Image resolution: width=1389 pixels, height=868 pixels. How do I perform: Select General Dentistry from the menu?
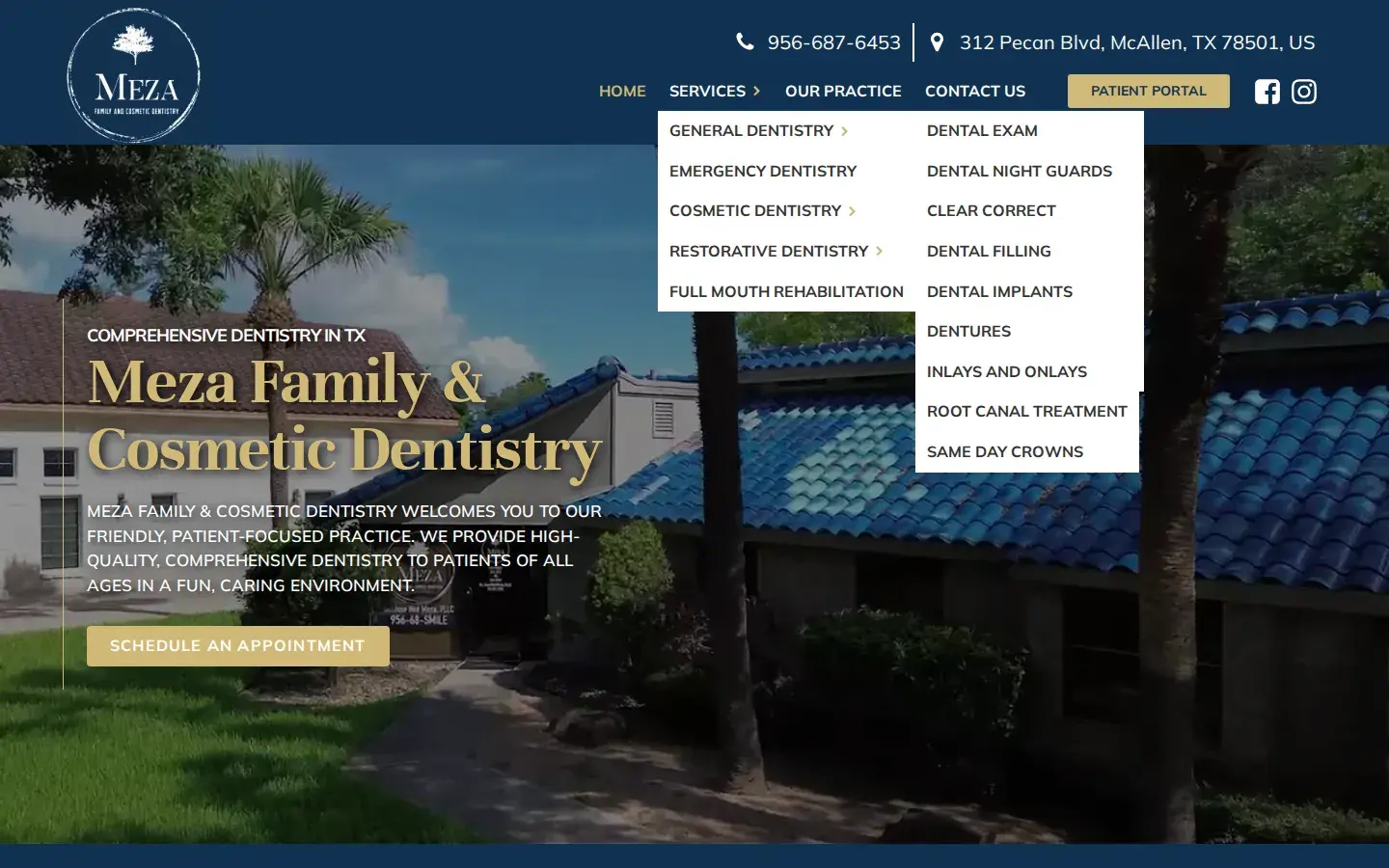coord(751,131)
